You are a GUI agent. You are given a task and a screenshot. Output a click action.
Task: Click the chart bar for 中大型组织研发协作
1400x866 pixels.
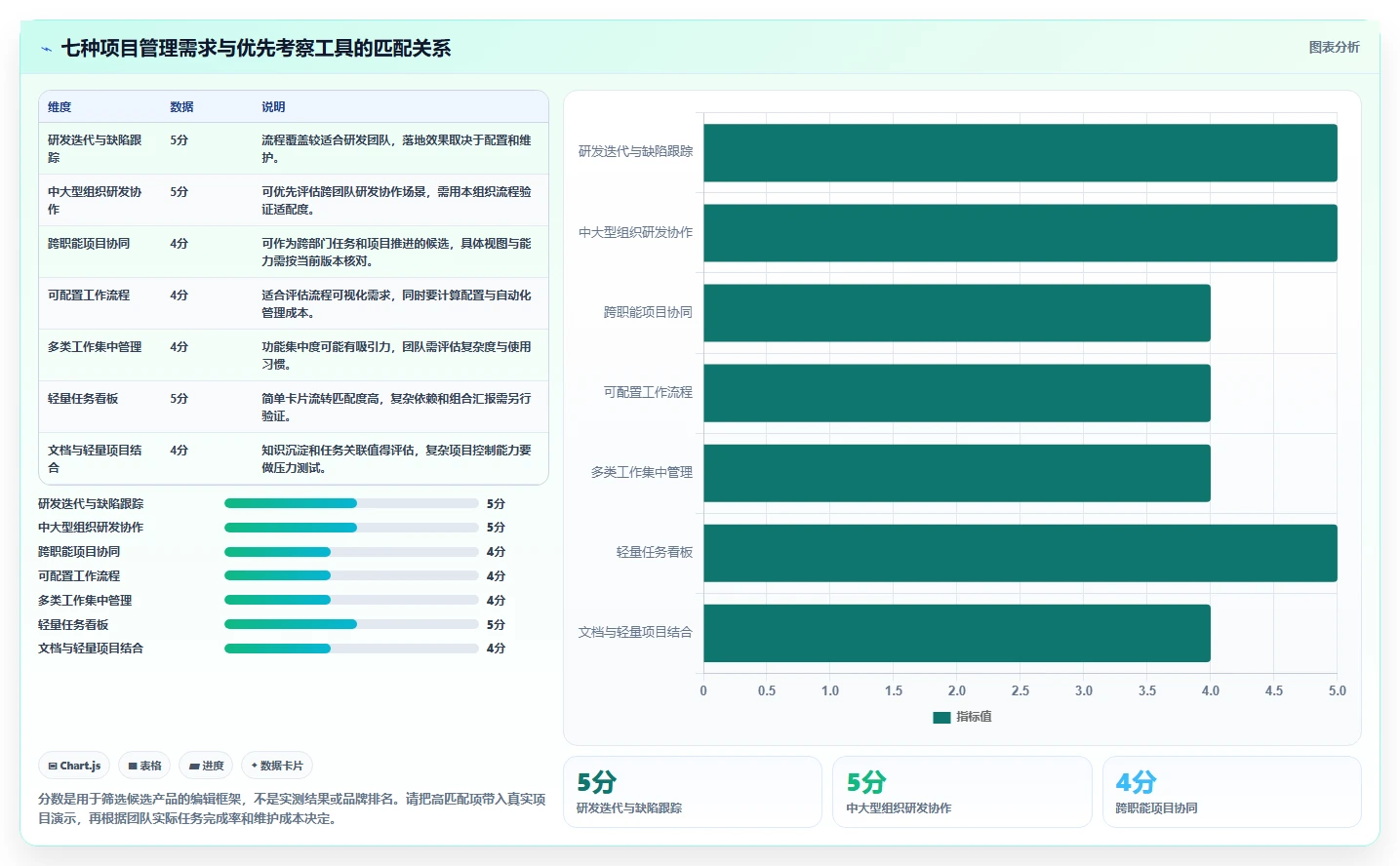click(x=1020, y=233)
